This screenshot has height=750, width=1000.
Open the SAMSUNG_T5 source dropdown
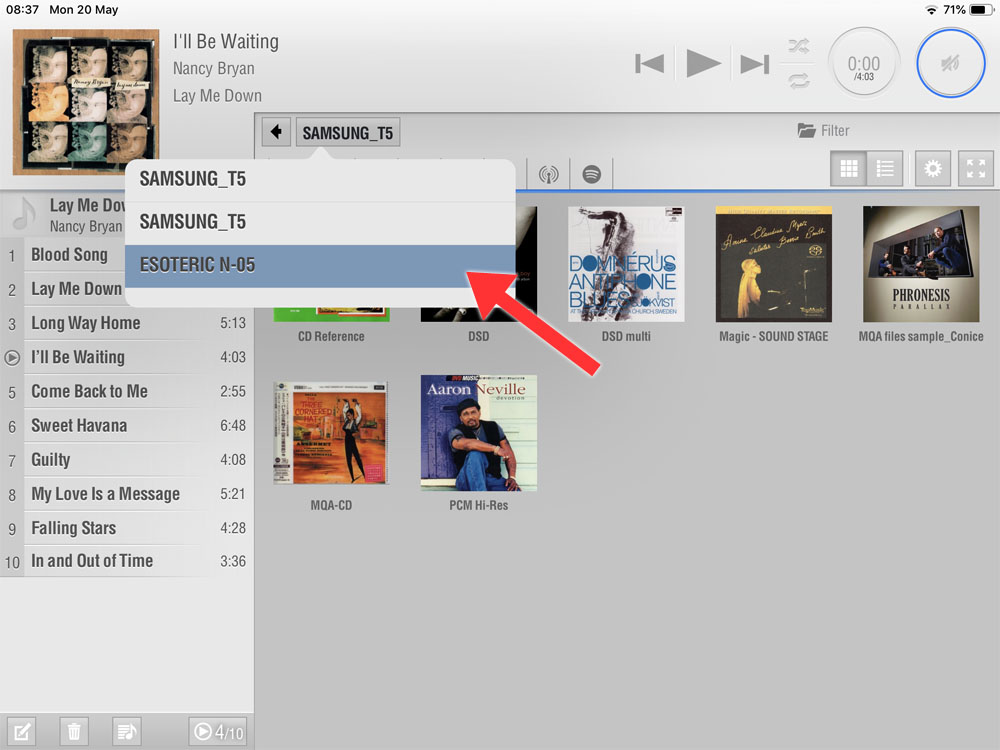pyautogui.click(x=348, y=132)
